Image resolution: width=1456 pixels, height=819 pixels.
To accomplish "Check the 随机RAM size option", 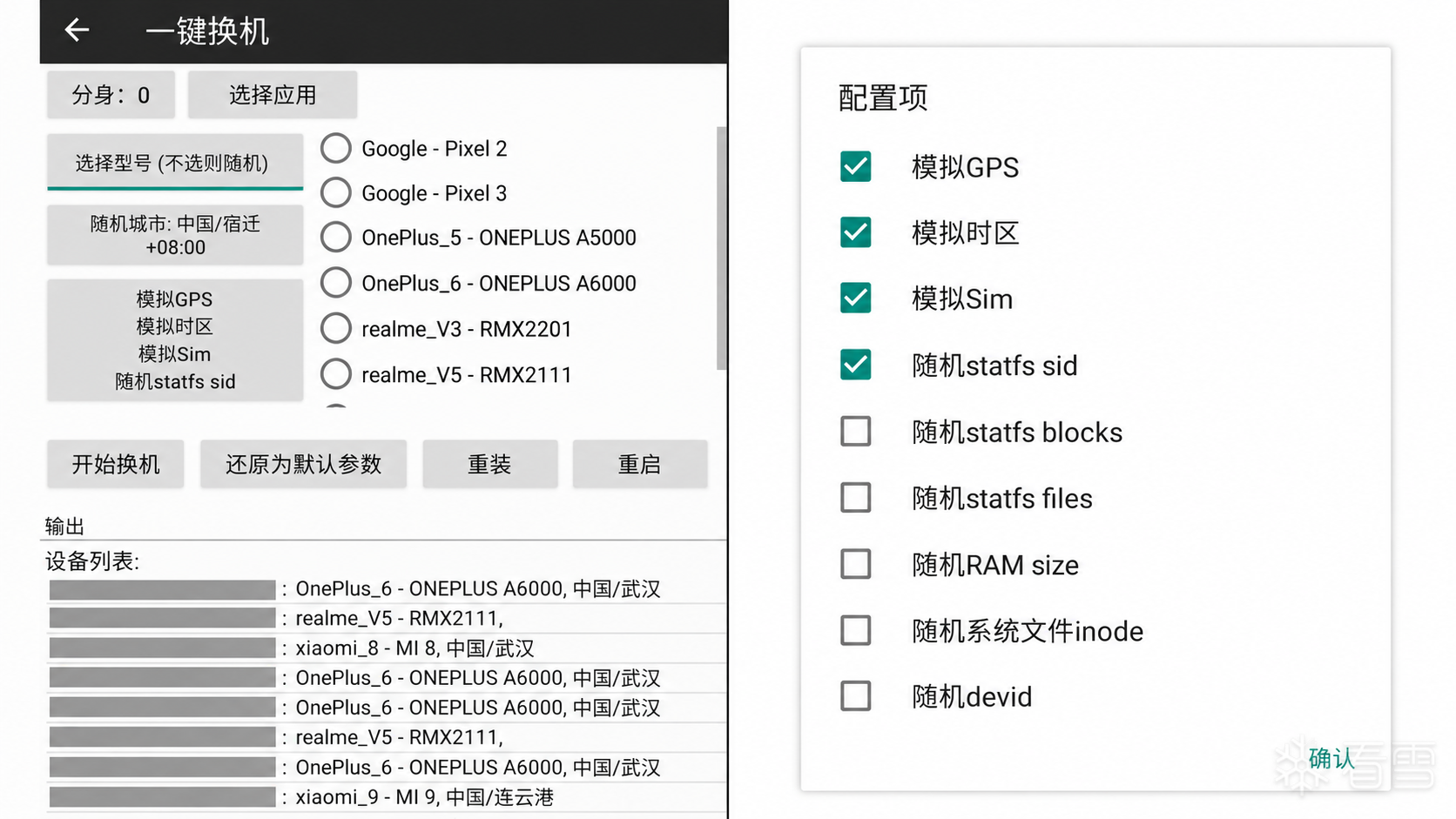I will (x=855, y=564).
